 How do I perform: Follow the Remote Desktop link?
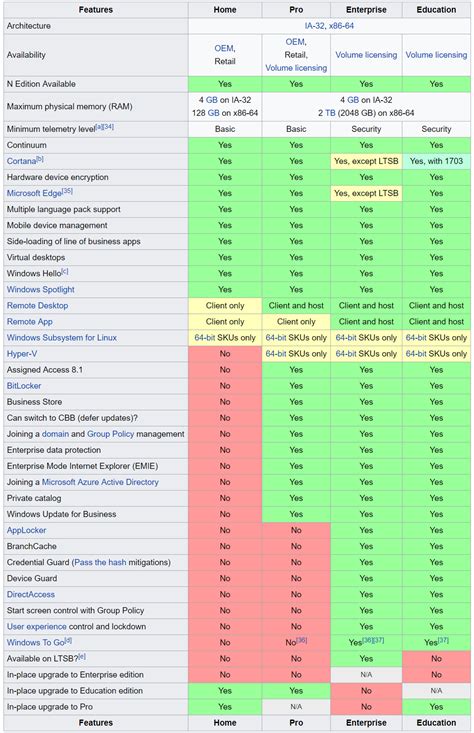point(37,305)
